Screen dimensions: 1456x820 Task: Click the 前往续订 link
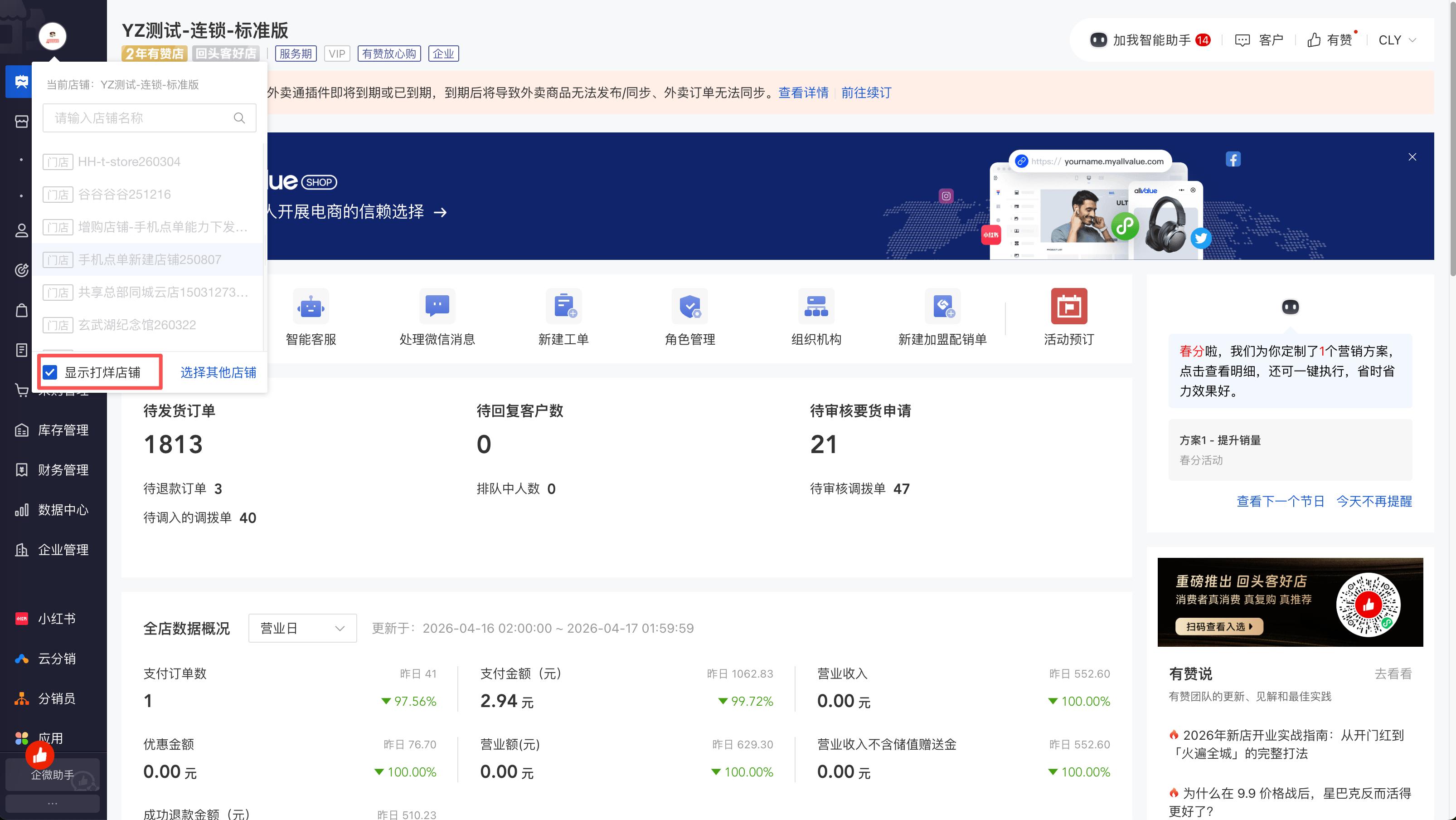pos(866,93)
